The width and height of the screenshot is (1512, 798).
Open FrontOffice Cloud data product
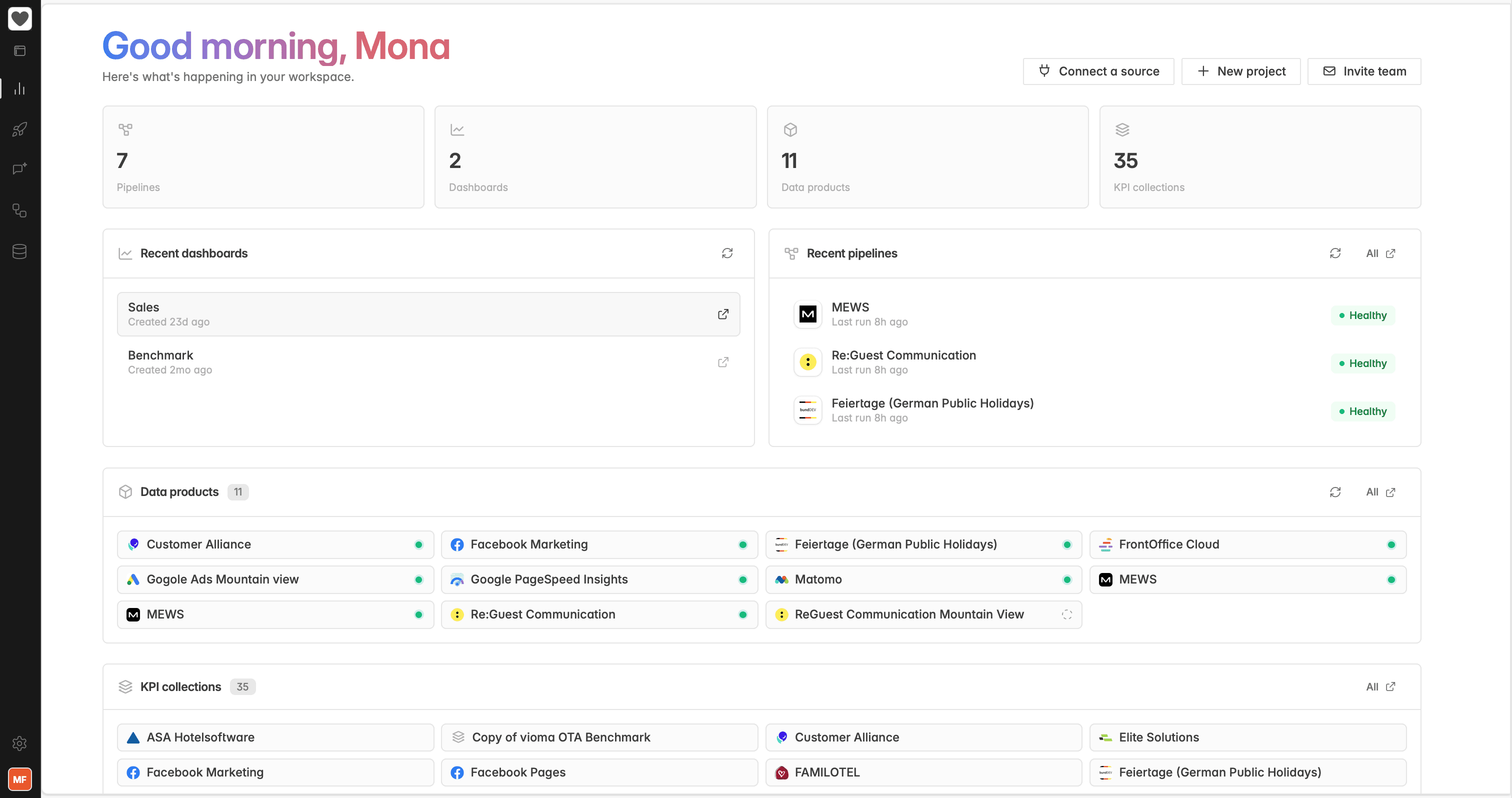click(1248, 545)
